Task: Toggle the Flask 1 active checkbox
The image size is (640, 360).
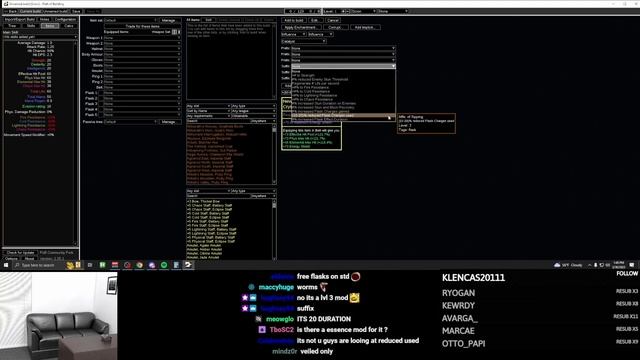Action: [101, 93]
